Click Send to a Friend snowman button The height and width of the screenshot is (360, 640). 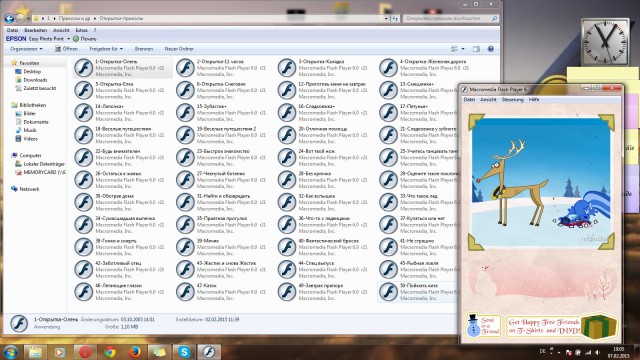(x=483, y=325)
